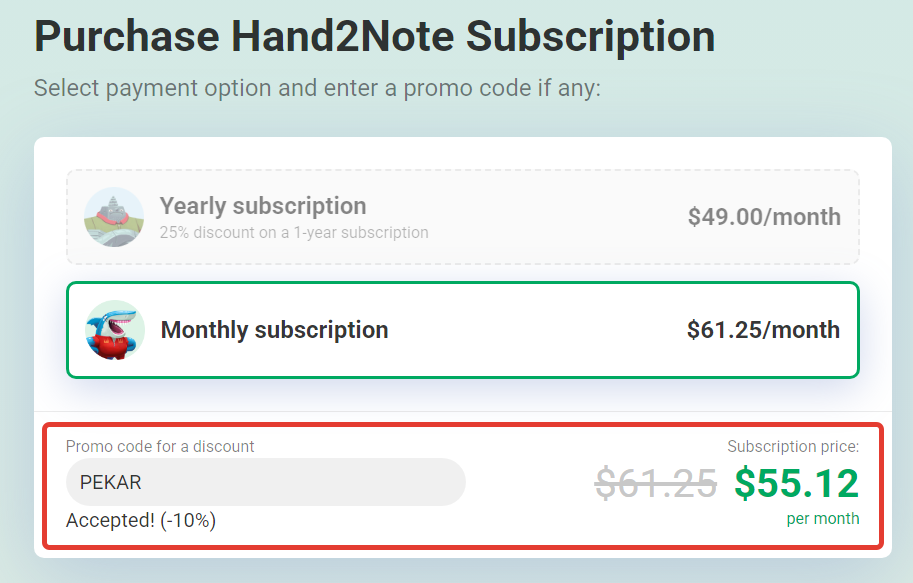The width and height of the screenshot is (913, 583).
Task: Click the Purchase Hand2Note Subscription heading
Action: coord(374,37)
